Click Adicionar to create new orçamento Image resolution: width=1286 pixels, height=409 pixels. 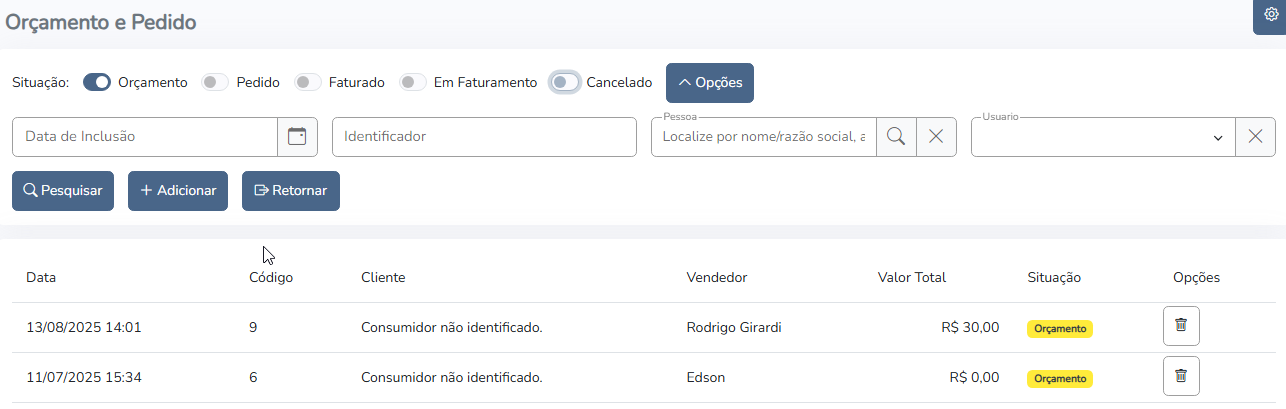coord(178,191)
